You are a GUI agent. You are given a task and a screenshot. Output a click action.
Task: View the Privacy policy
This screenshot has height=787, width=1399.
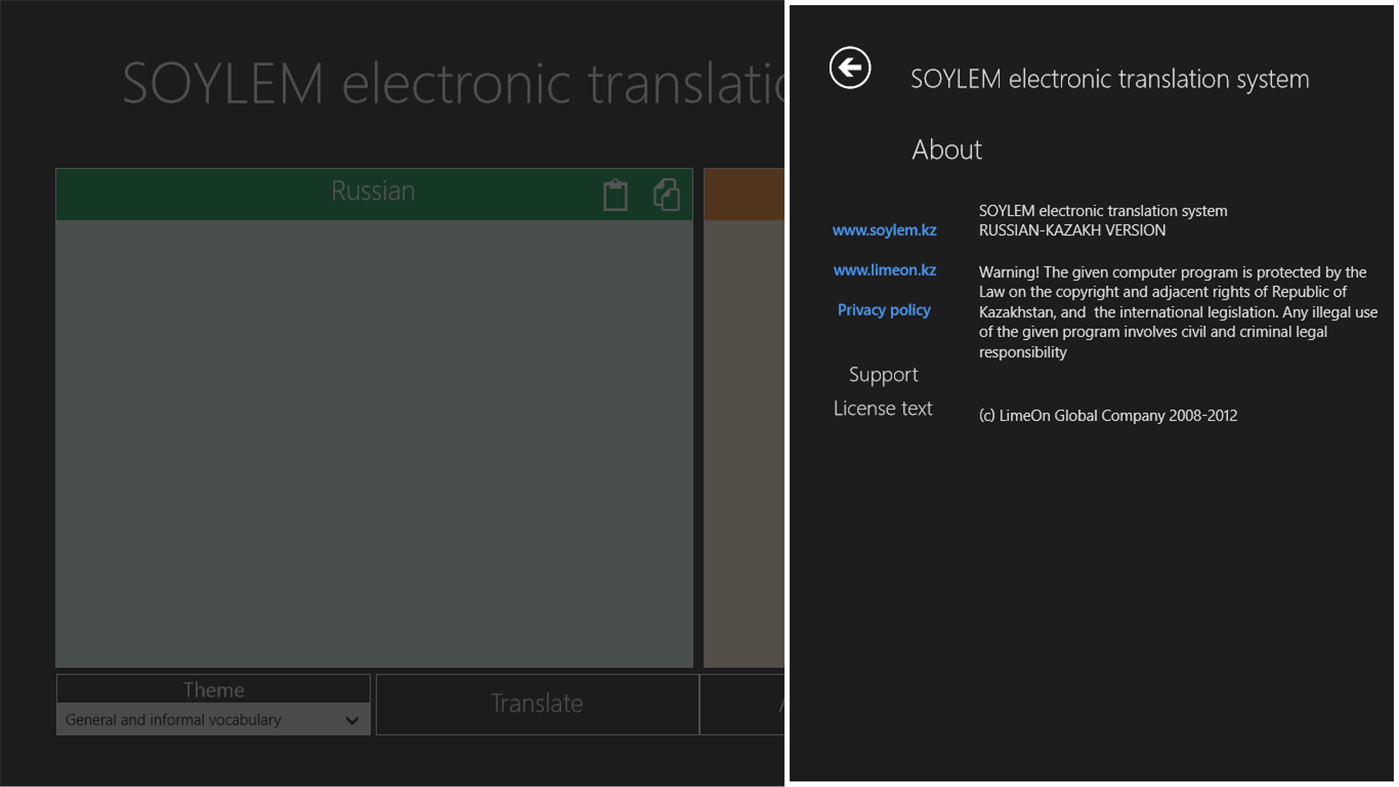click(x=883, y=310)
